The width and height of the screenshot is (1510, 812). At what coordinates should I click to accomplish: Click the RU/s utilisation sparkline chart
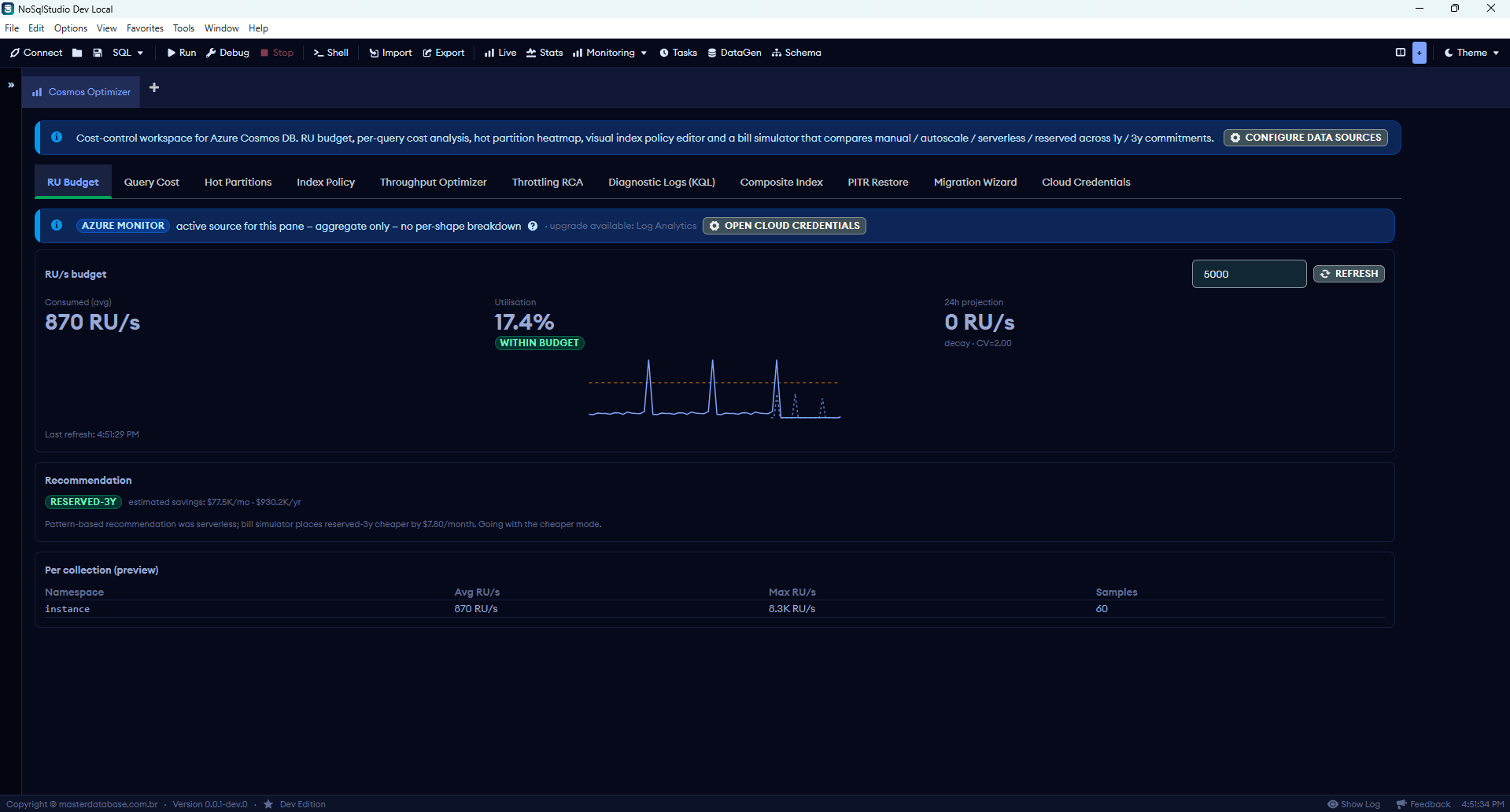click(714, 389)
